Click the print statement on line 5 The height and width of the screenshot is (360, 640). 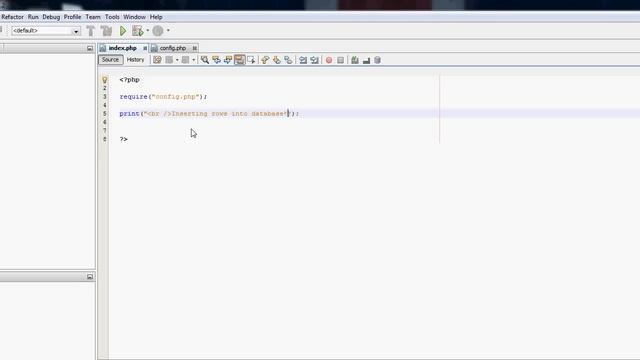(209, 113)
